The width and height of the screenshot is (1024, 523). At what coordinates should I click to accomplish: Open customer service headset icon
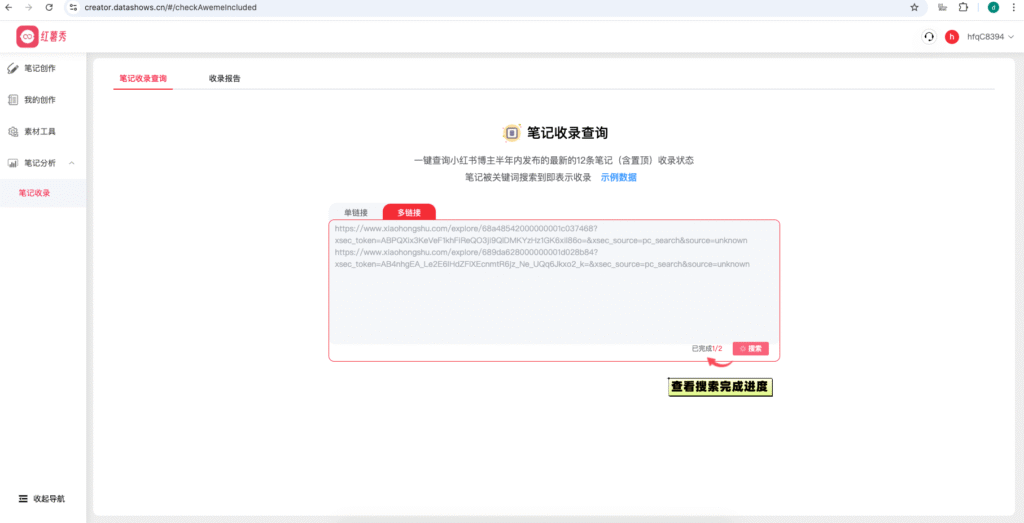click(x=929, y=37)
